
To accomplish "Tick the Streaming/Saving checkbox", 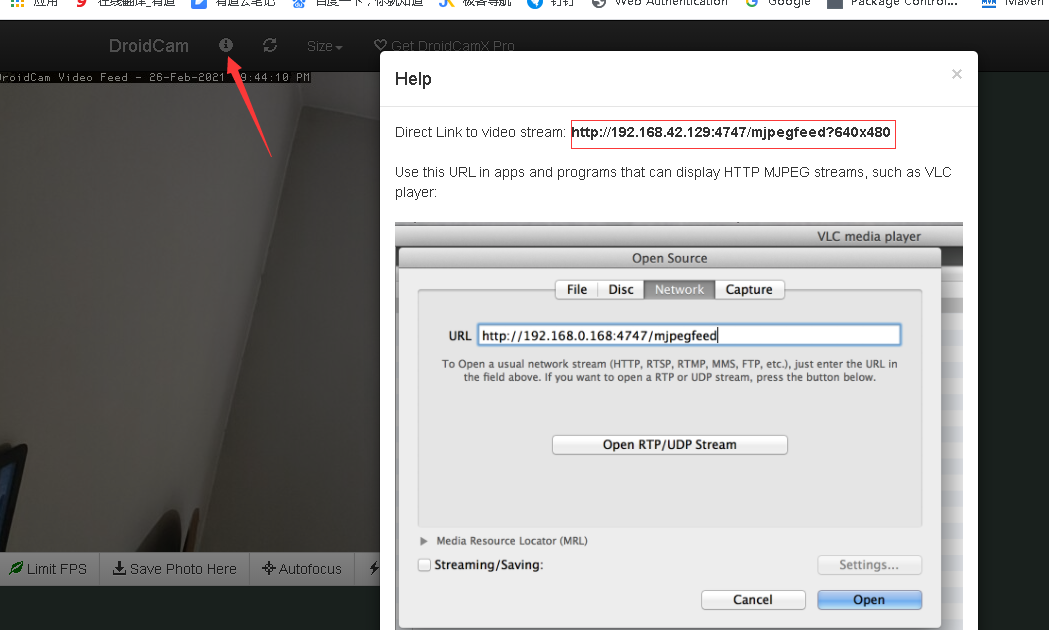I will pos(424,565).
